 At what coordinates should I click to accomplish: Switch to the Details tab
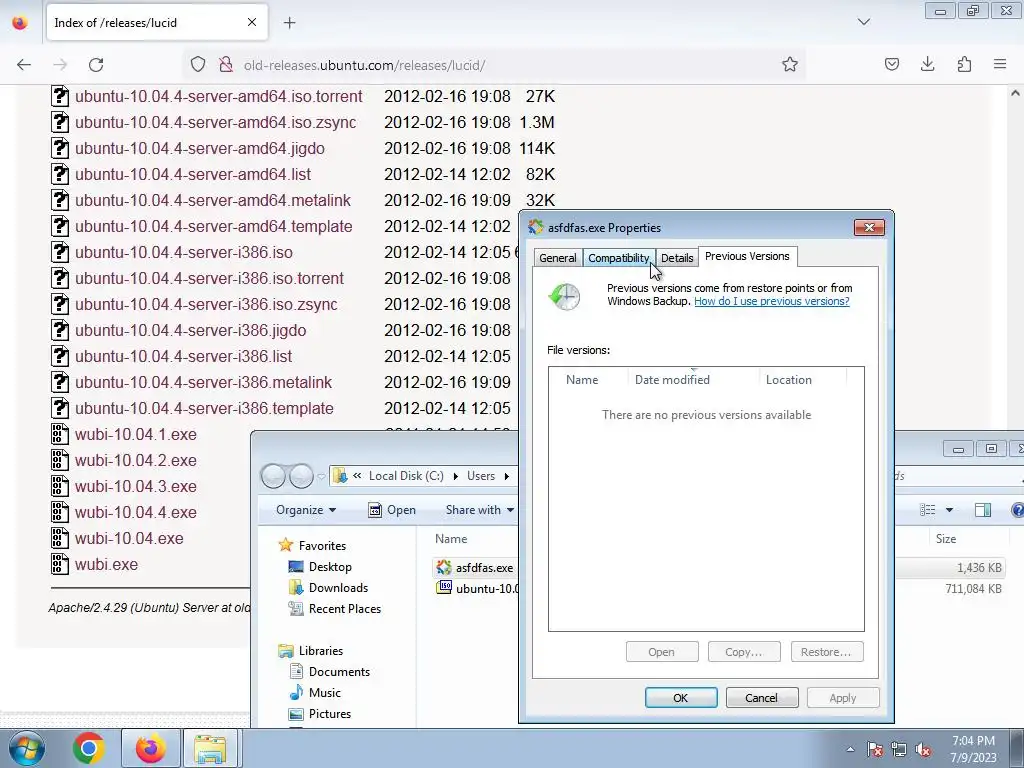677,258
